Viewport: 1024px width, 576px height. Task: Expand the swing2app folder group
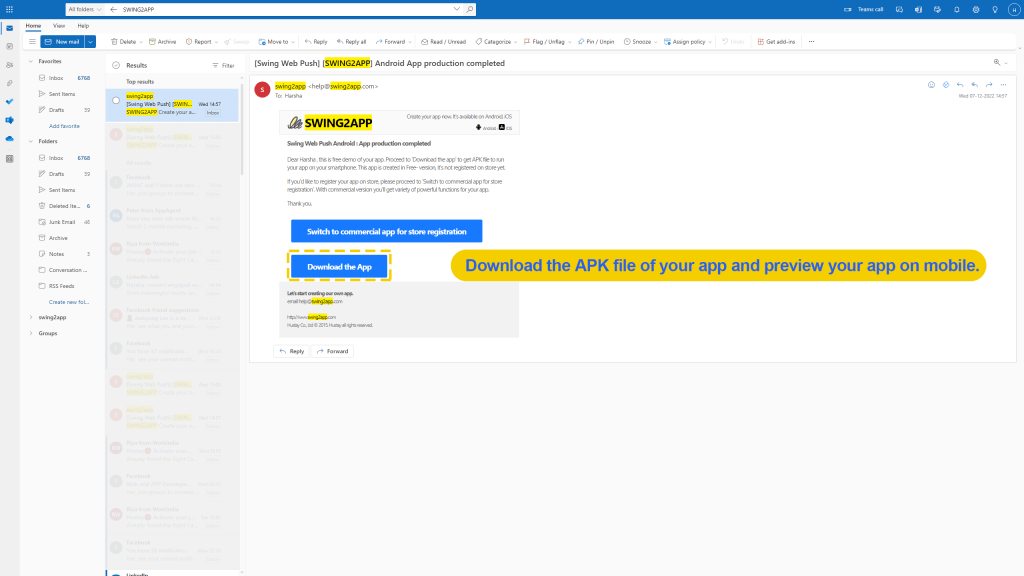[x=31, y=317]
